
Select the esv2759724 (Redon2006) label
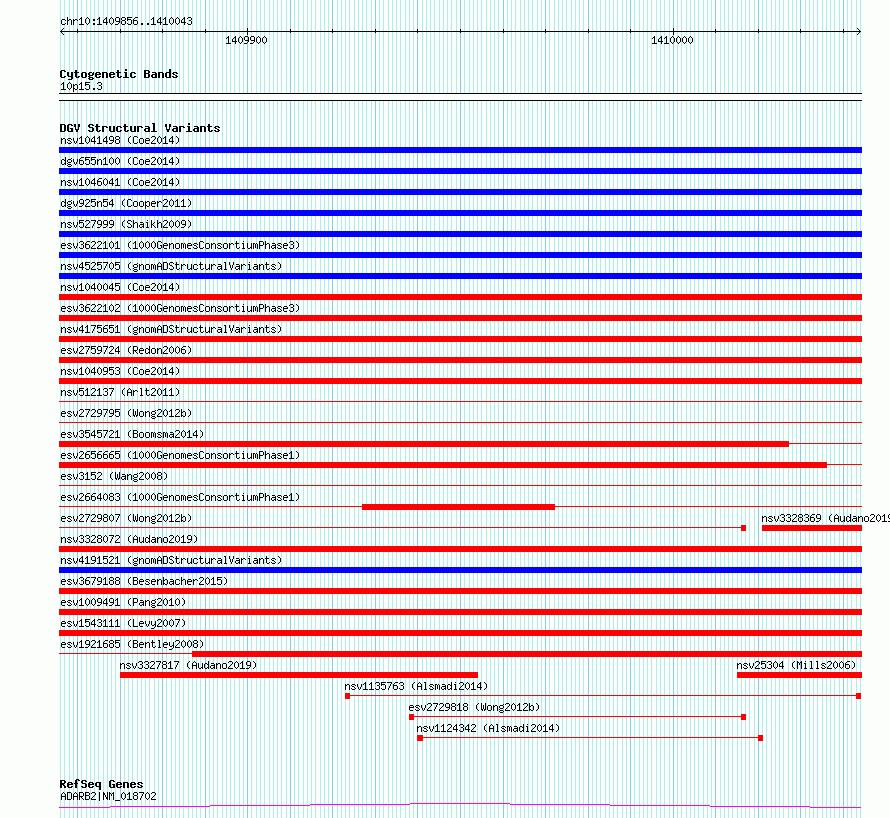[126, 350]
